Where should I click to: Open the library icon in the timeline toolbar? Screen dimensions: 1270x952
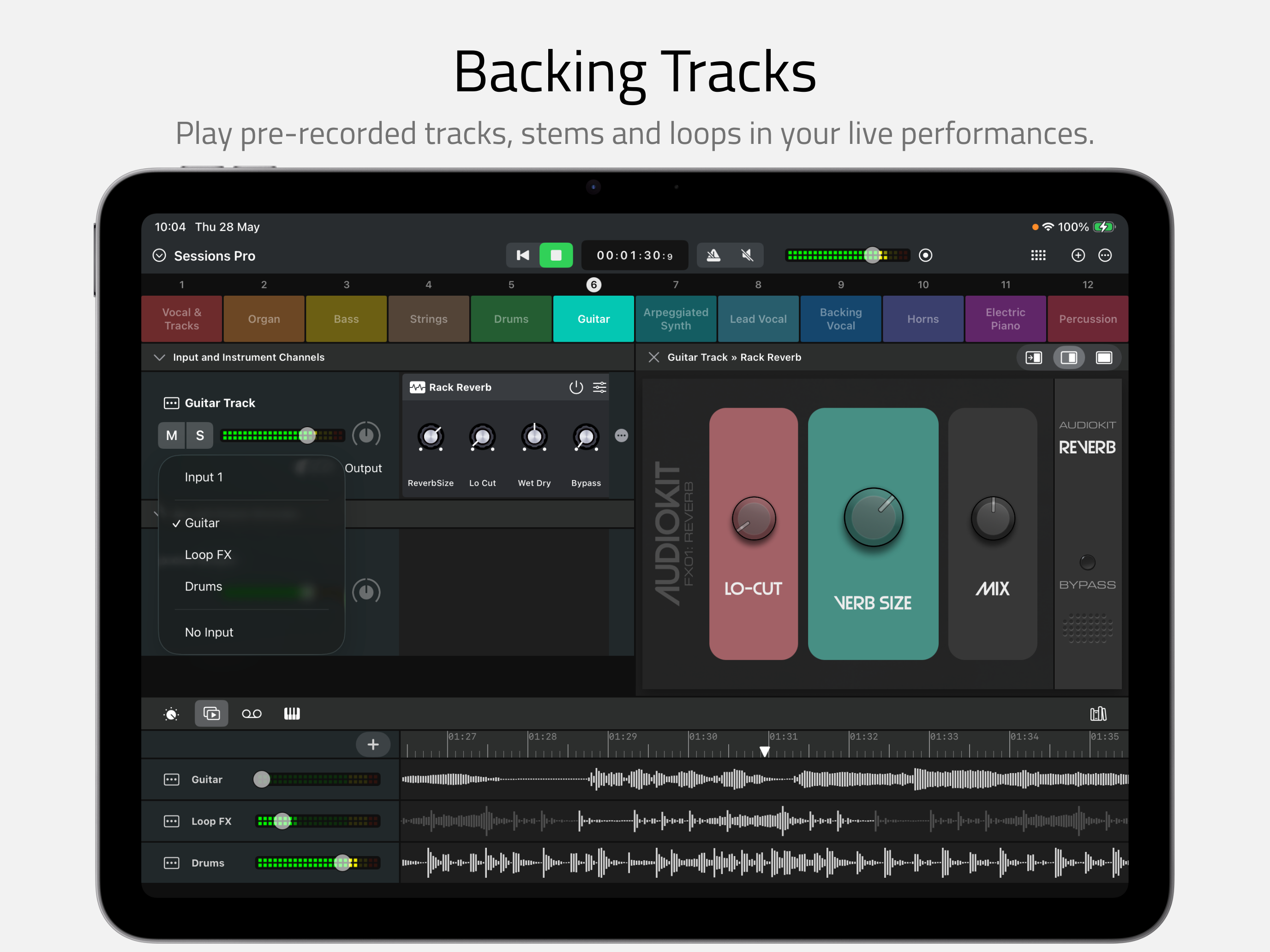[1098, 714]
